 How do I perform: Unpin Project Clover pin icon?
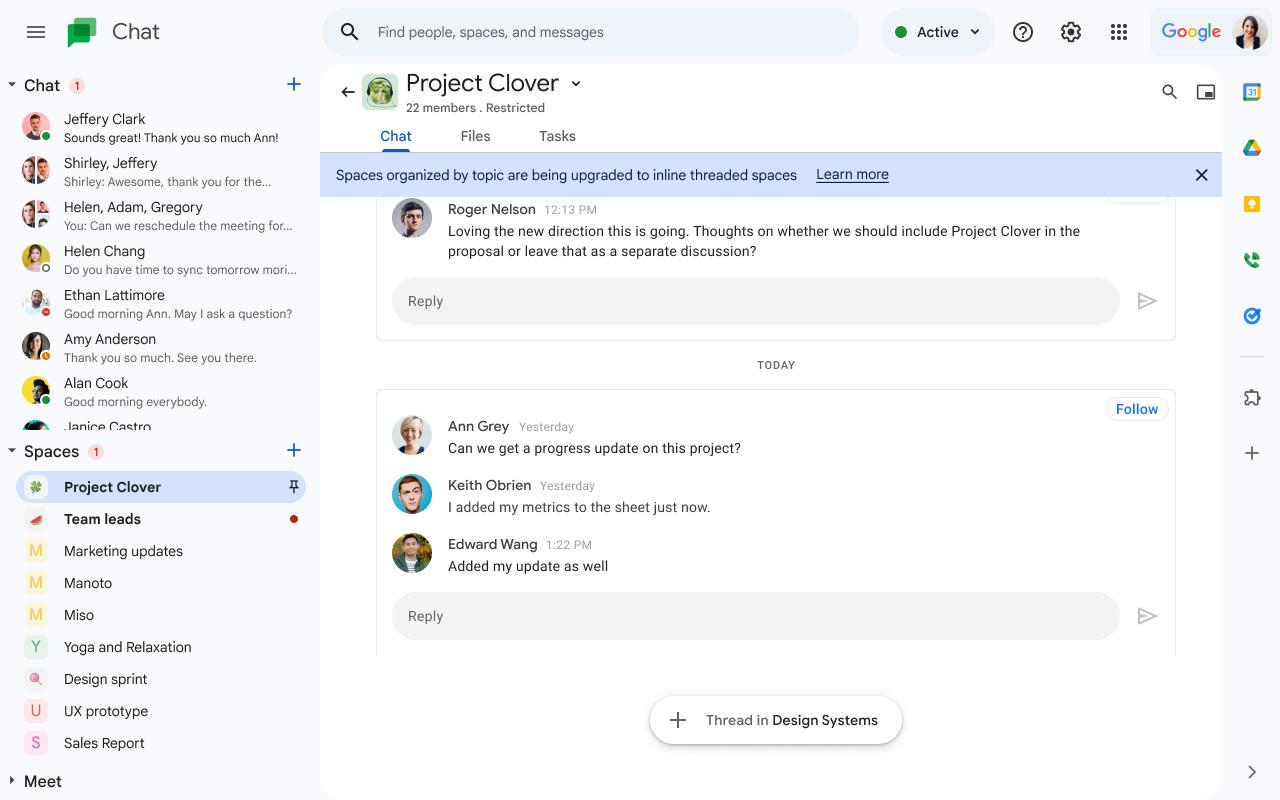coord(294,487)
